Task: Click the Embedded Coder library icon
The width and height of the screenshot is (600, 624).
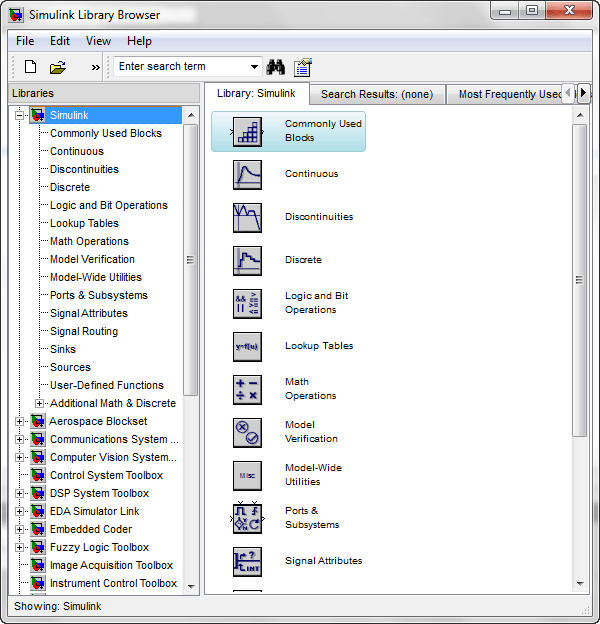Action: point(38,529)
